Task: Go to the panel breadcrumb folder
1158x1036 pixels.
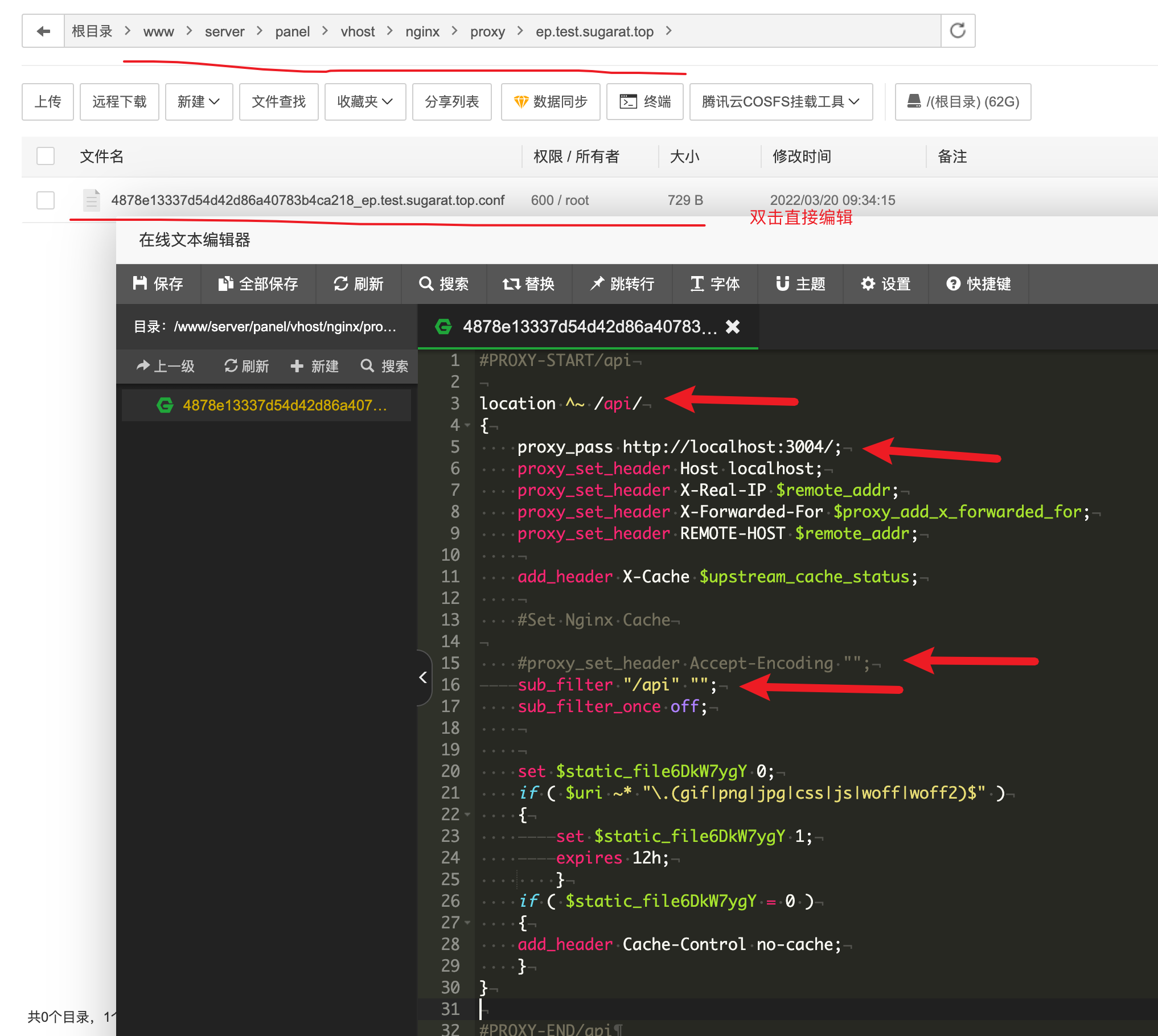Action: (x=292, y=31)
